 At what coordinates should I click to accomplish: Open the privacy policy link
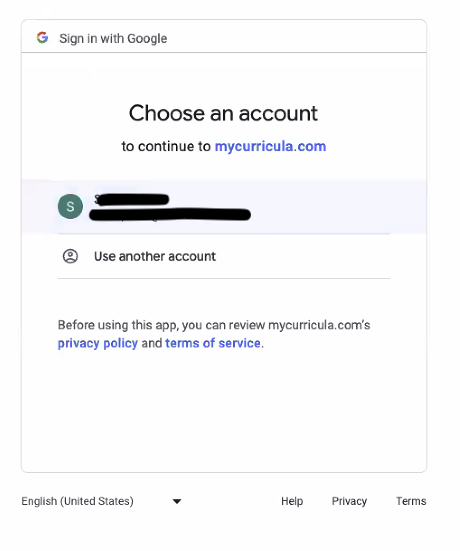[98, 343]
